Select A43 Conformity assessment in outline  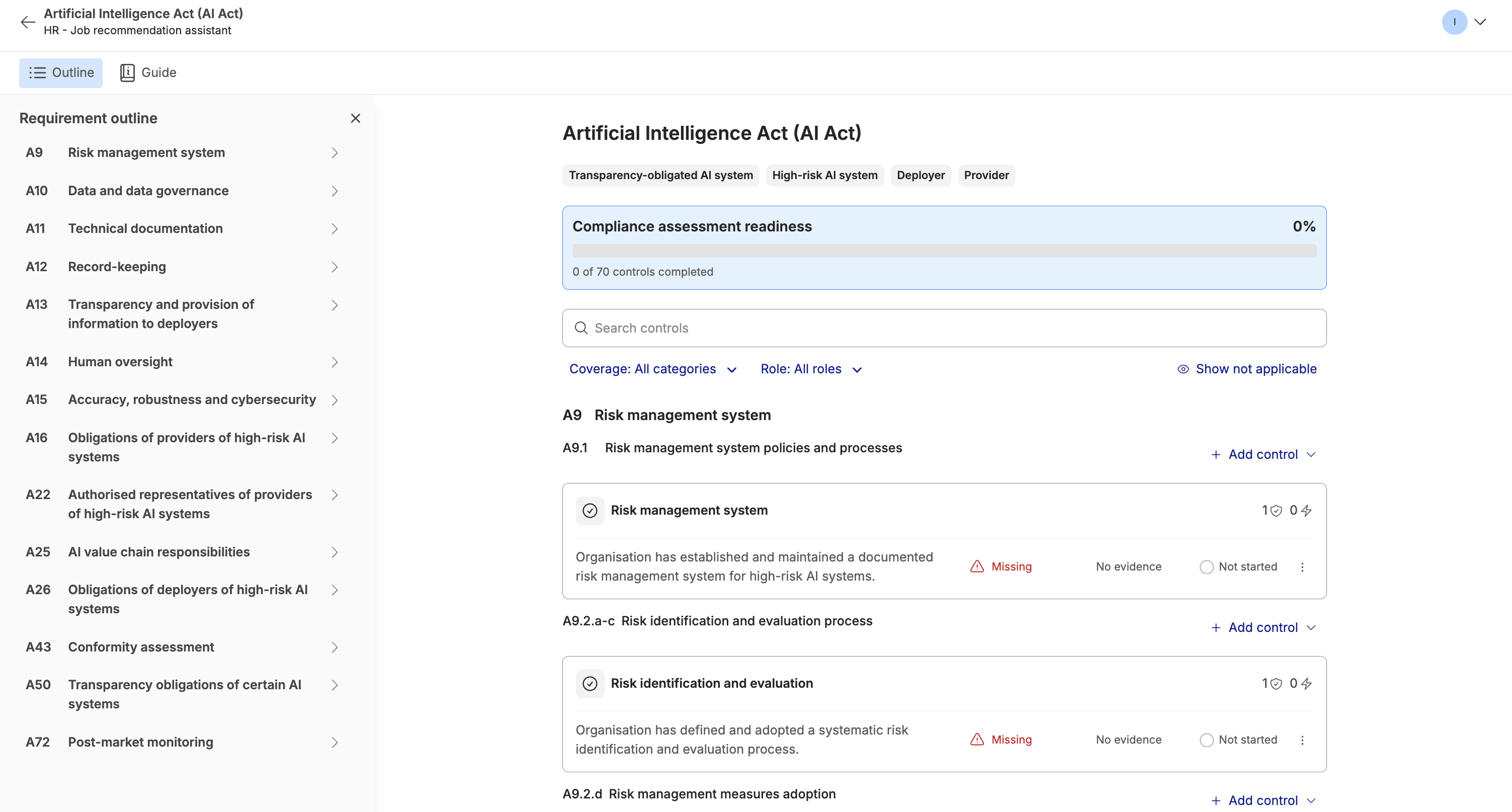pyautogui.click(x=141, y=647)
